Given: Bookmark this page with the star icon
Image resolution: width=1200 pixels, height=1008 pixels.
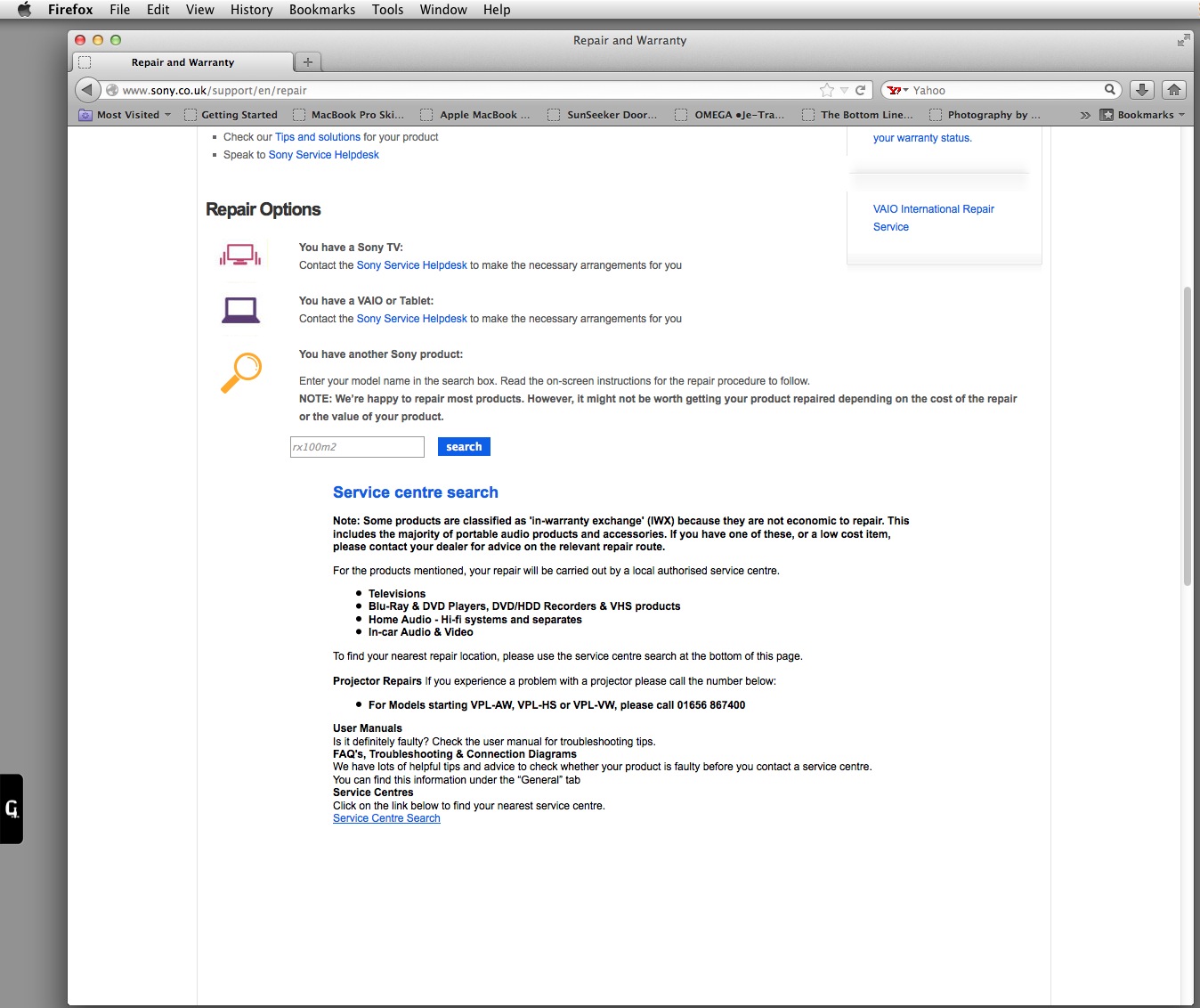Looking at the screenshot, I should point(826,90).
